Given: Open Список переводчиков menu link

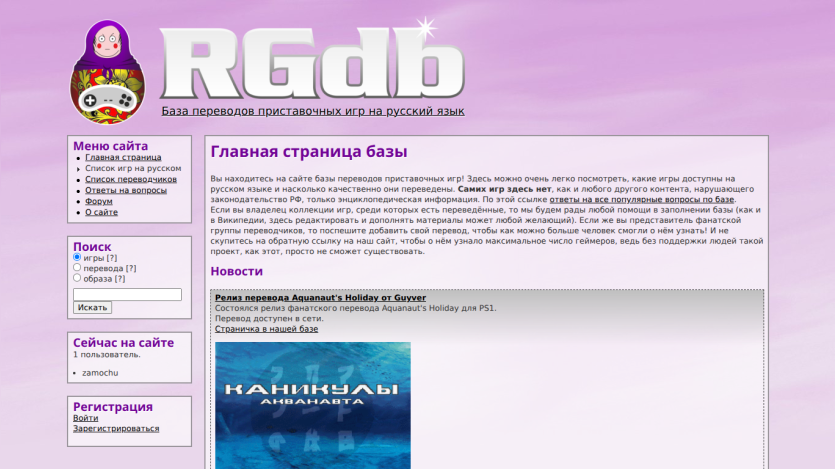Looking at the screenshot, I should coord(131,179).
